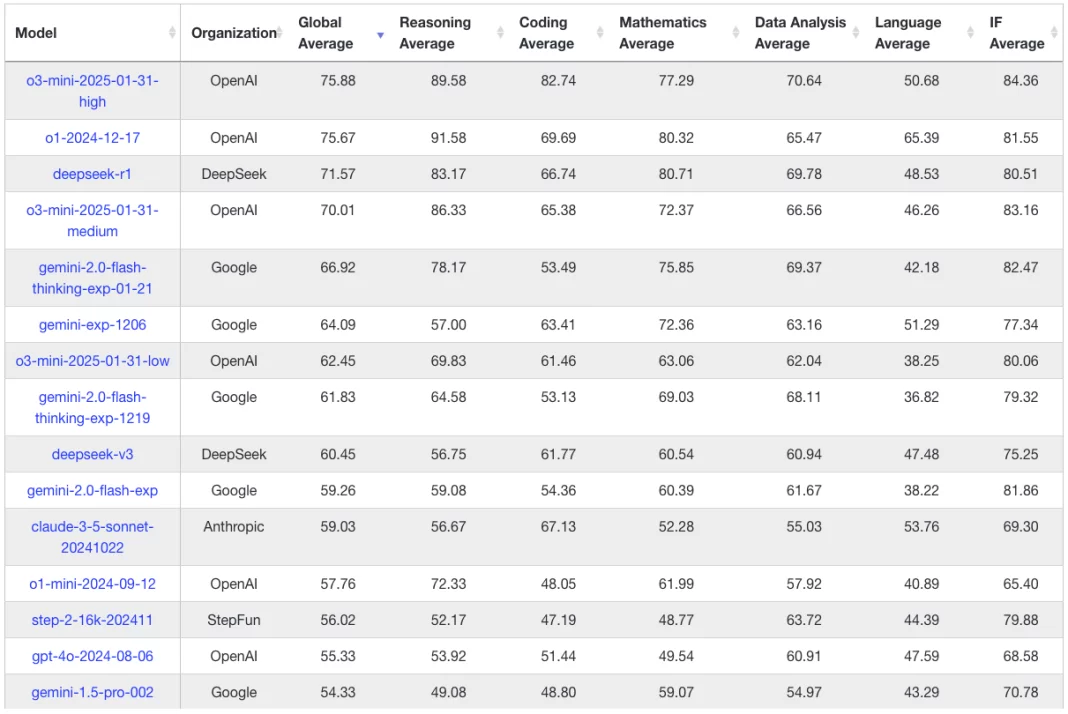Image resolution: width=1068 pixels, height=714 pixels.
Task: Click sort icon beside IF Average
Action: [1055, 33]
